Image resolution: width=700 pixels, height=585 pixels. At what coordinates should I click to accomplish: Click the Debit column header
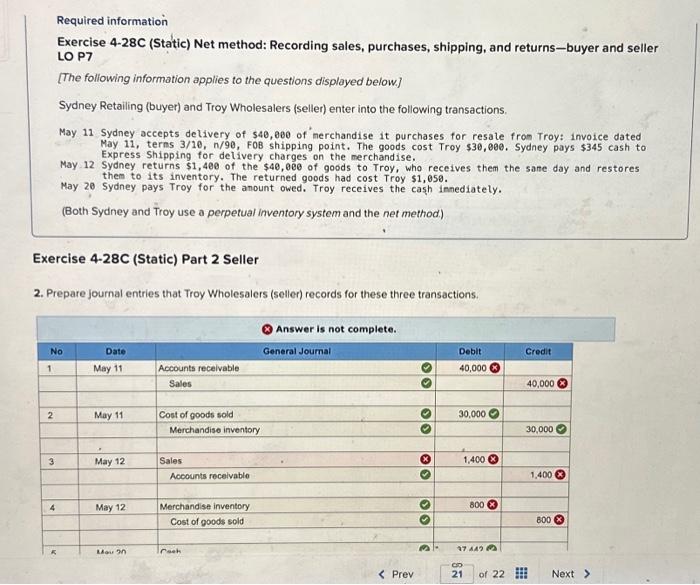(470, 351)
